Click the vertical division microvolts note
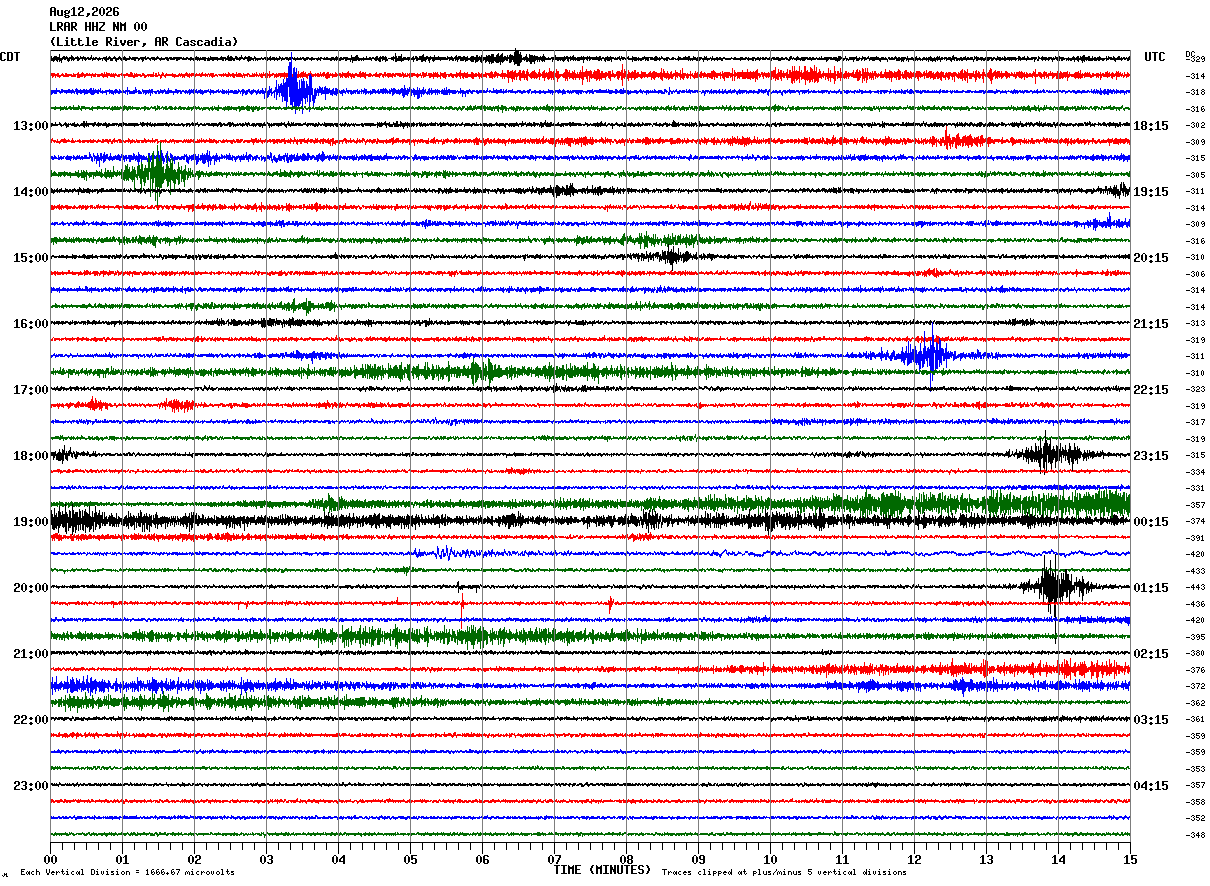The height and width of the screenshot is (886, 1210). click(127, 872)
